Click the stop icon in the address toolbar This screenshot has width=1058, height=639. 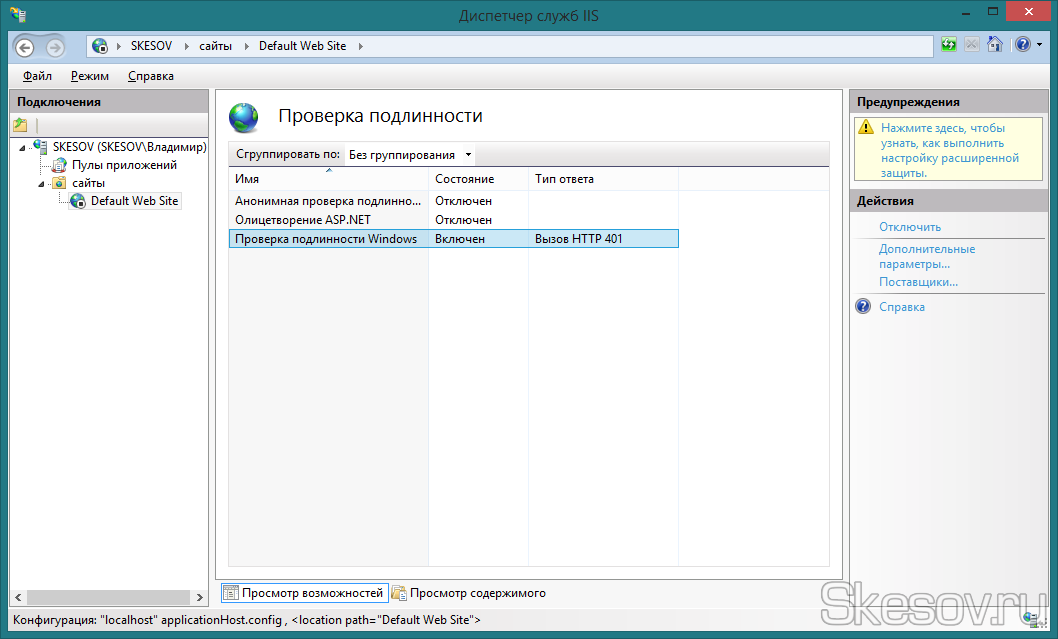[x=971, y=45]
